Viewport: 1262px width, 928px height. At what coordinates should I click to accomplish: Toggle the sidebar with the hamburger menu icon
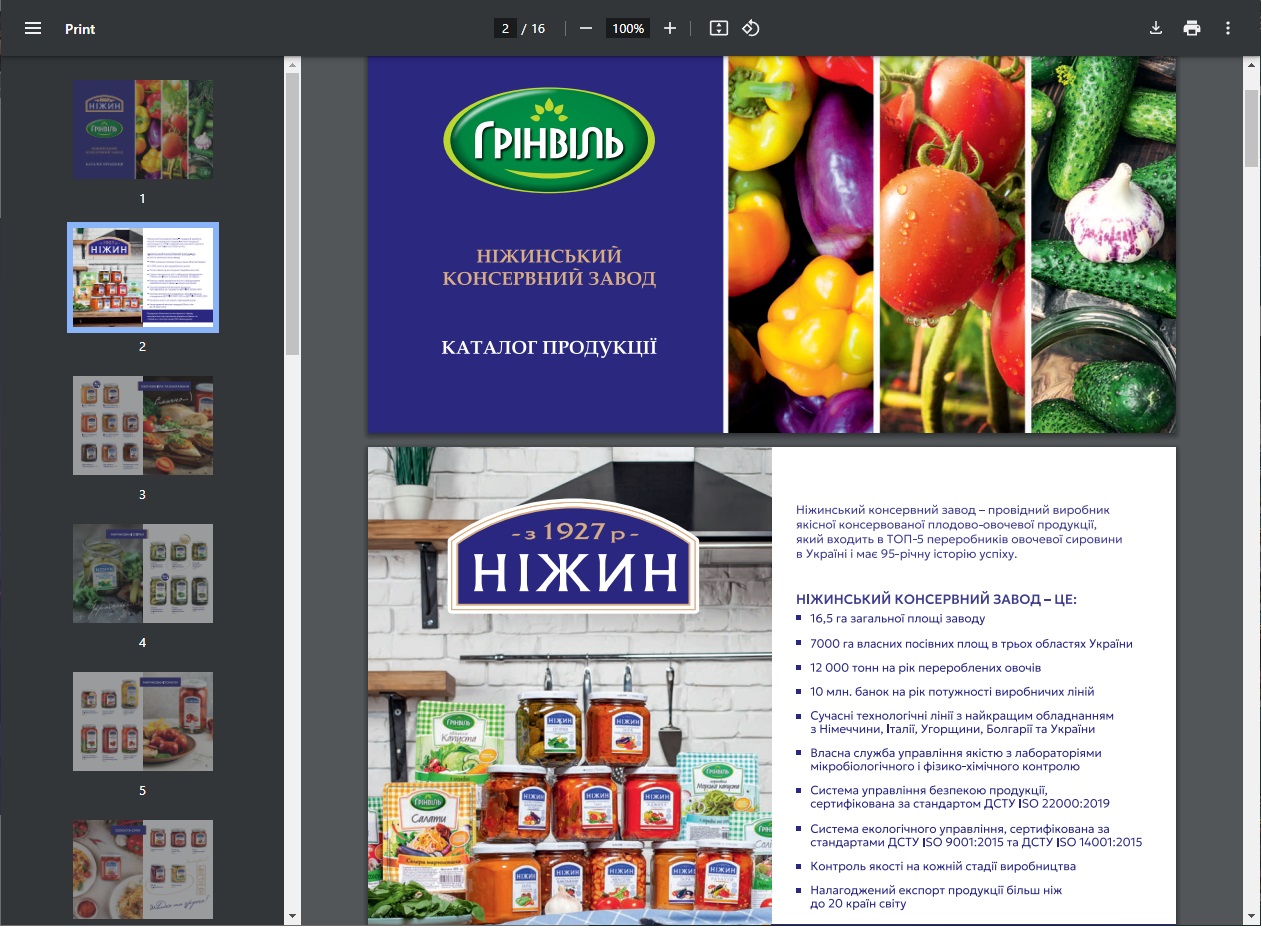click(33, 28)
